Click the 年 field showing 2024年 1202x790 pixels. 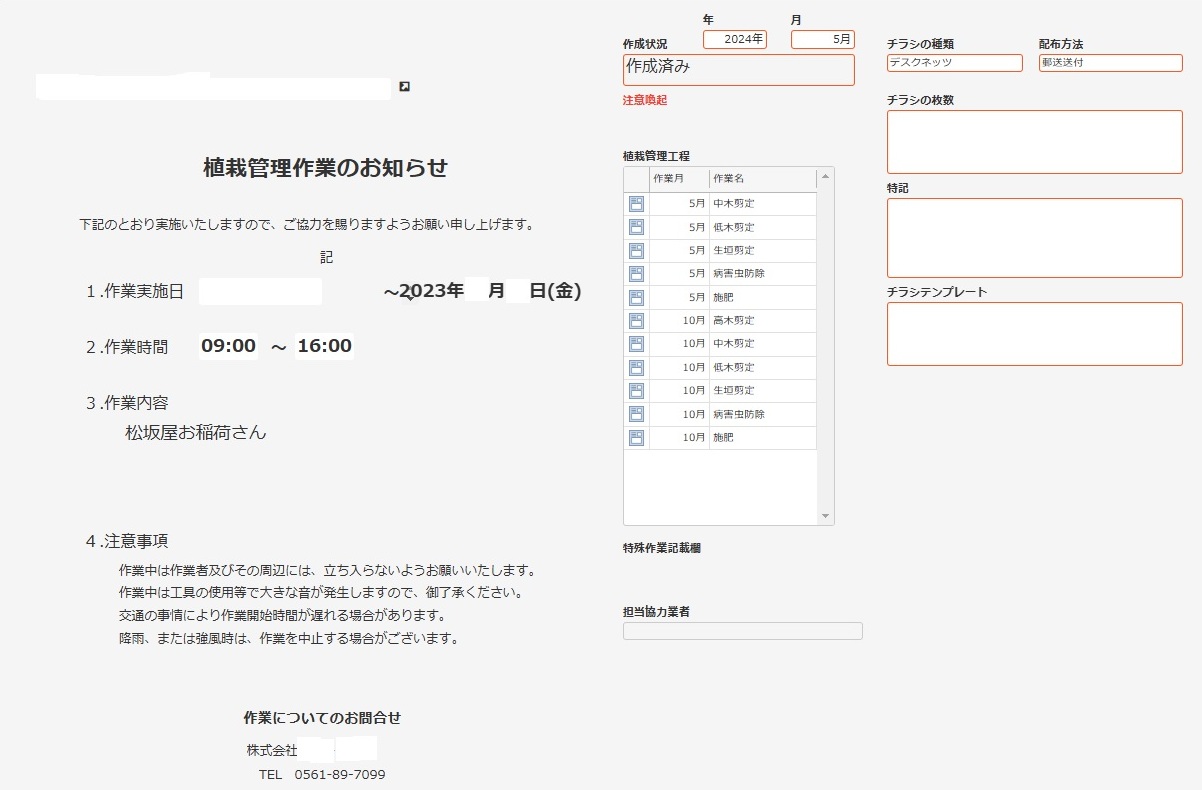(x=734, y=40)
